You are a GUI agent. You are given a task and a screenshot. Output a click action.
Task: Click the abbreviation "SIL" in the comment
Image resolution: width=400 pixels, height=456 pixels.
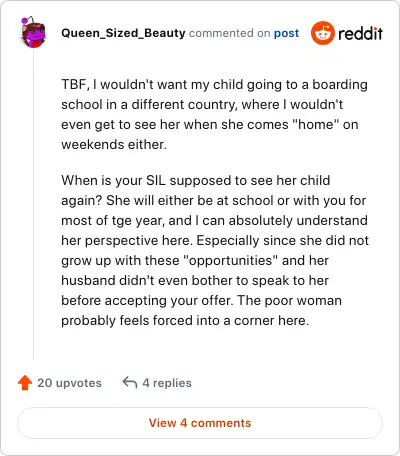(156, 180)
